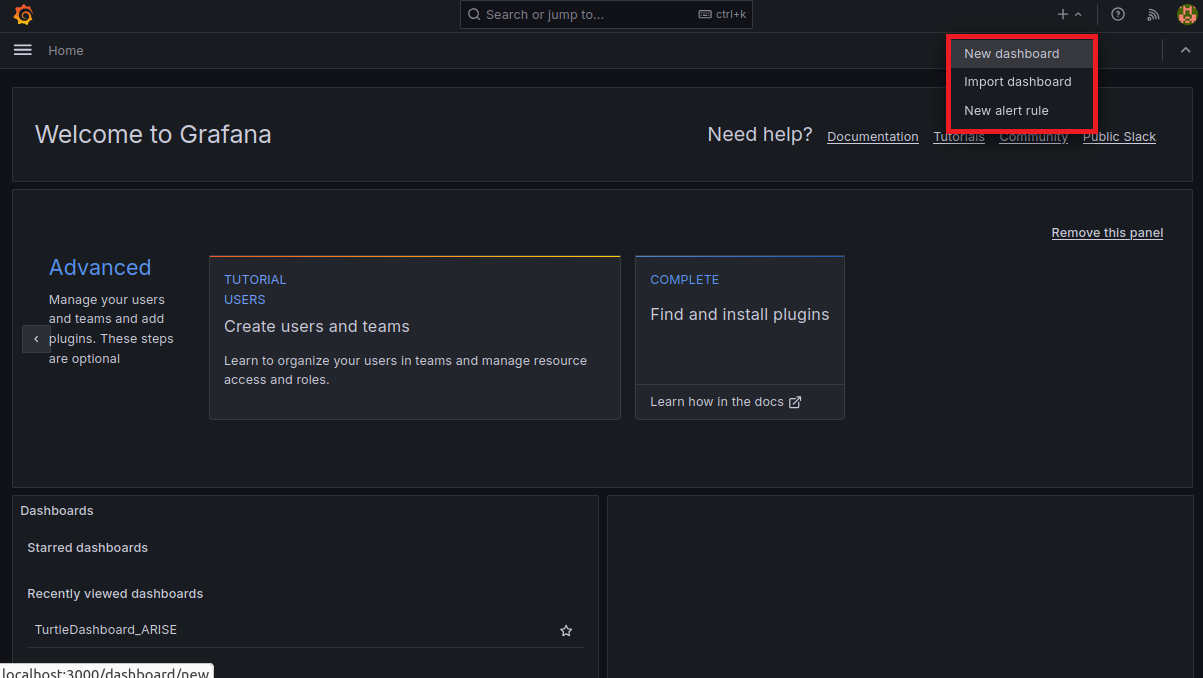
Task: Click the Home breadcrumb
Action: [x=66, y=51]
